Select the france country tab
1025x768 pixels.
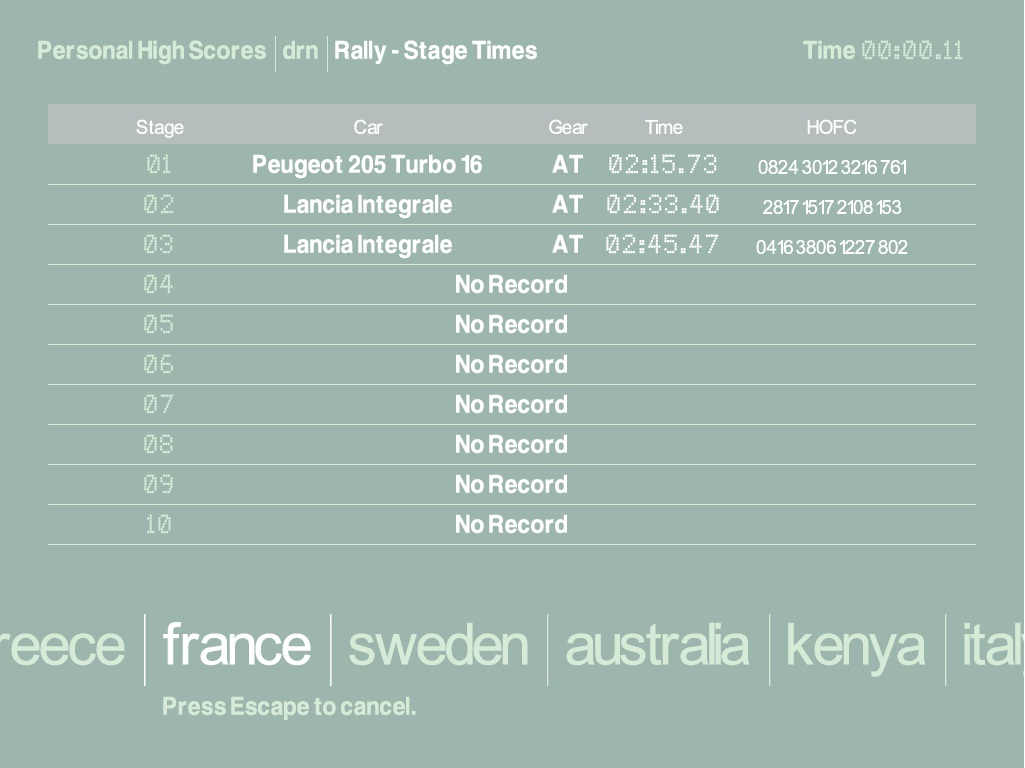(x=237, y=646)
